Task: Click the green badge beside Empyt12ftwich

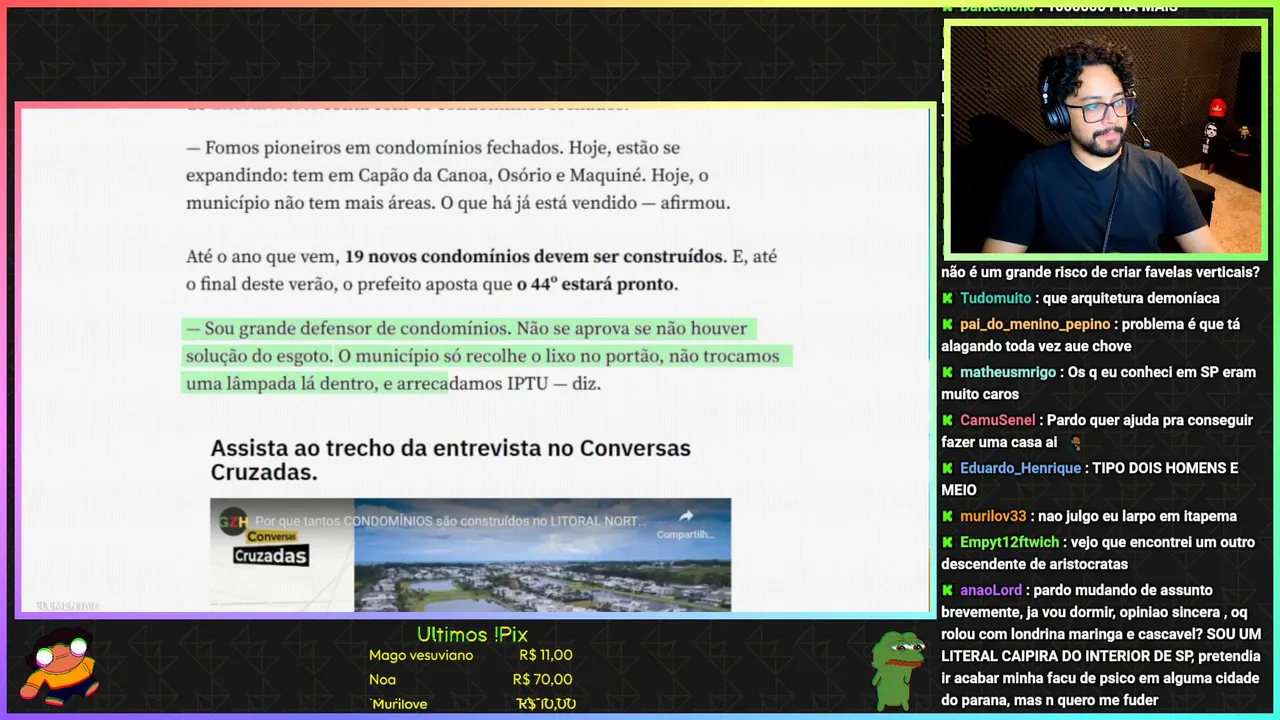Action: click(947, 542)
